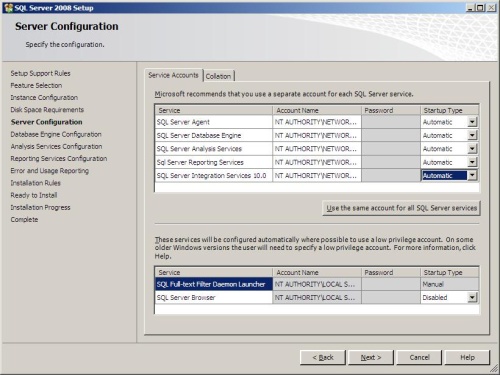Select SQL Server Database Engine service row

tap(214, 135)
